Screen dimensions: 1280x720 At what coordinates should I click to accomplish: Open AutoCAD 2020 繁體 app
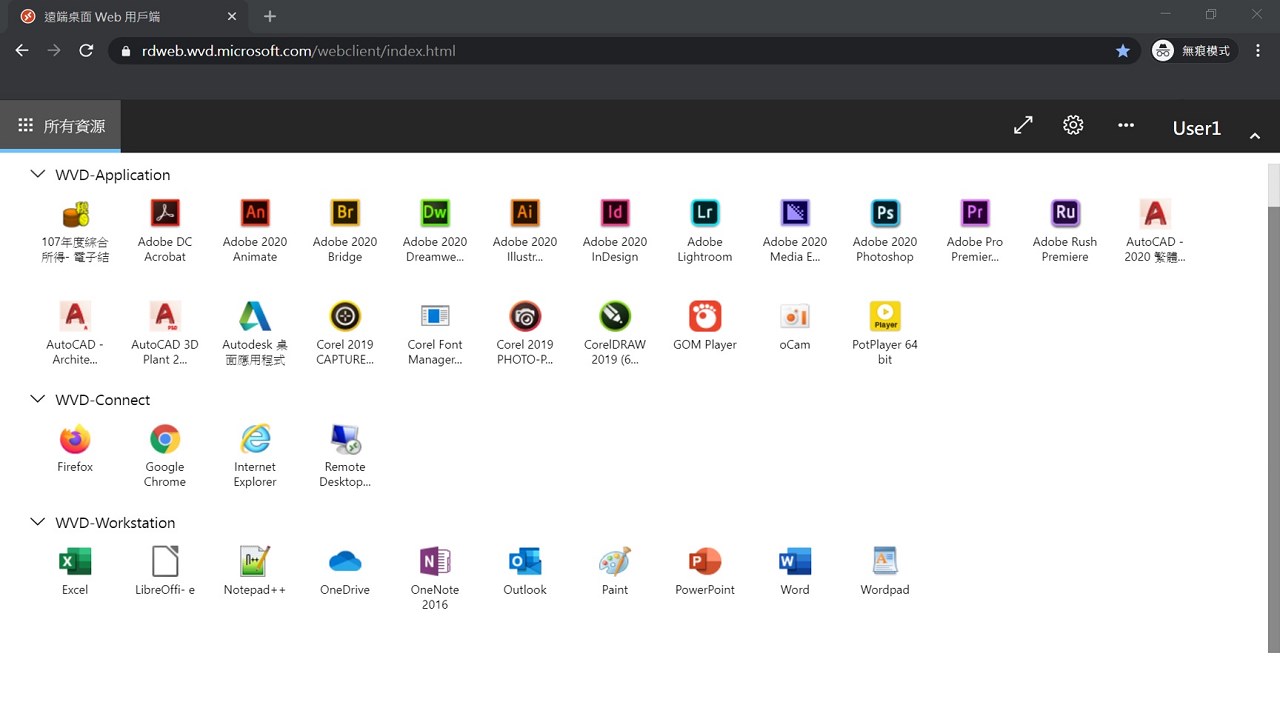click(x=1155, y=230)
